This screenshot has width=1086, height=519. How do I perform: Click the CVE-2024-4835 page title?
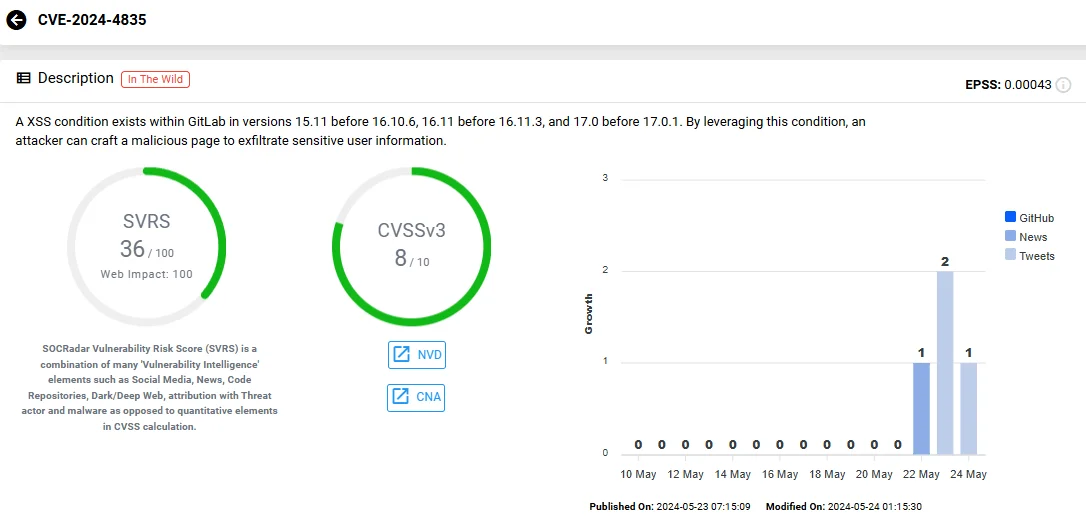92,20
